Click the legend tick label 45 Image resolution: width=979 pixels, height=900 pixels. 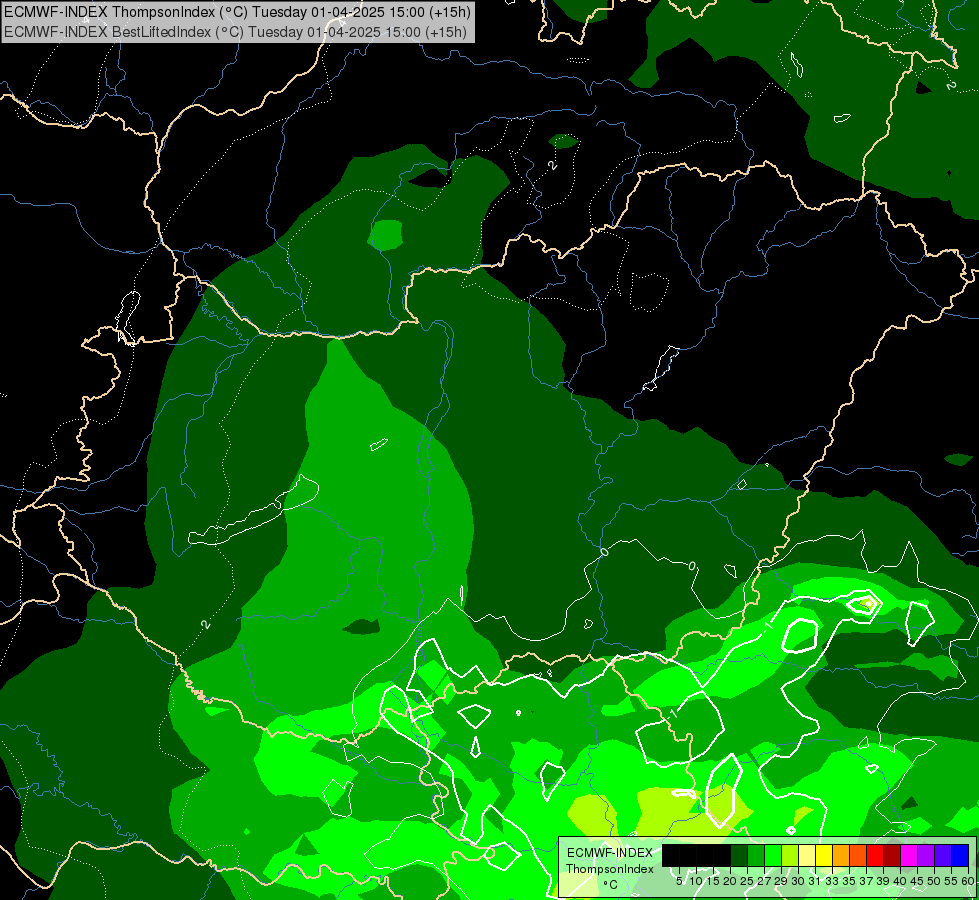click(918, 881)
